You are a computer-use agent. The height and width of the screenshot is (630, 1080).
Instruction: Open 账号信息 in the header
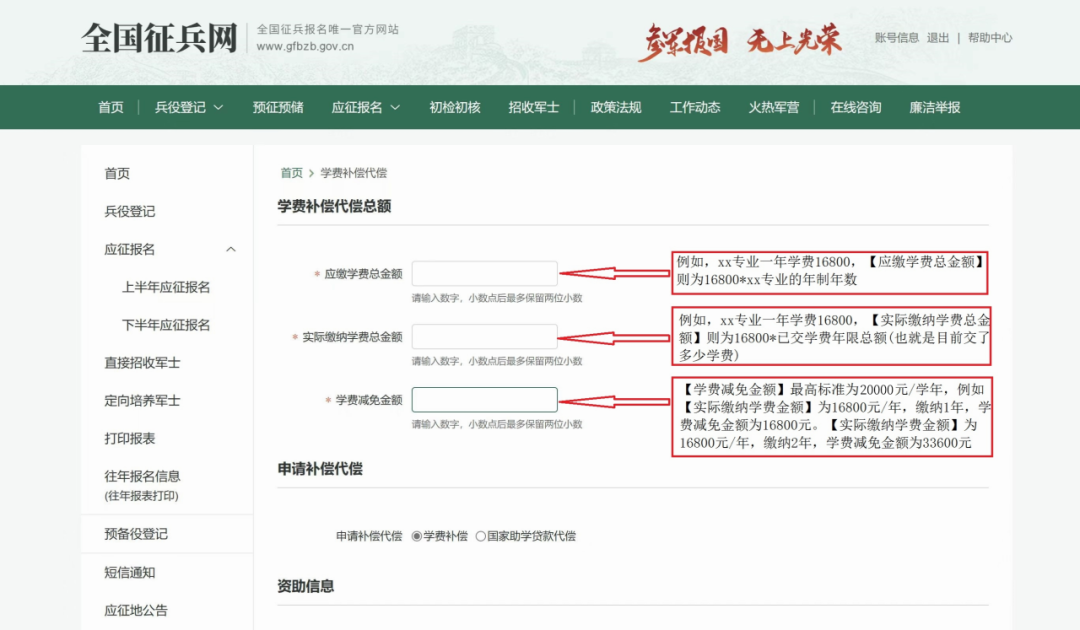point(896,38)
